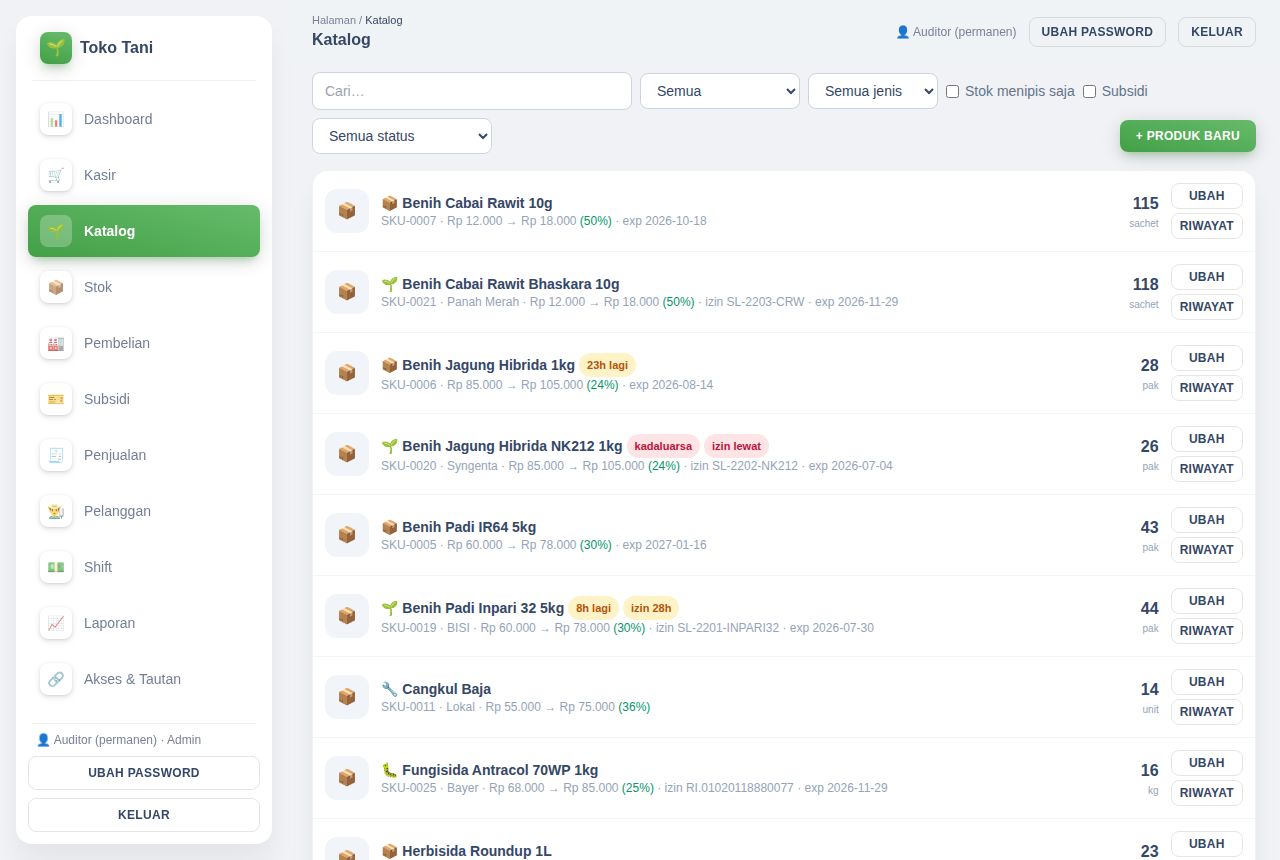Open Pembelian via its factory icon
Screen dimensions: 1280x860
click(56, 343)
